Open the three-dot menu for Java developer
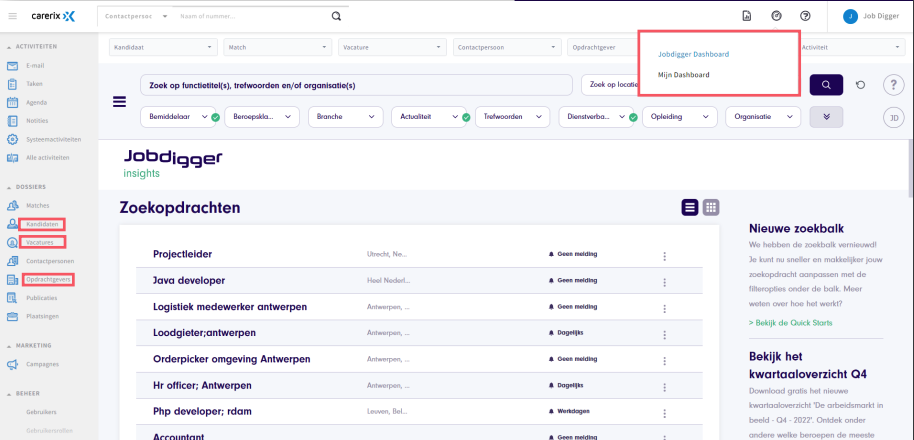The width and height of the screenshot is (914, 440). click(664, 282)
